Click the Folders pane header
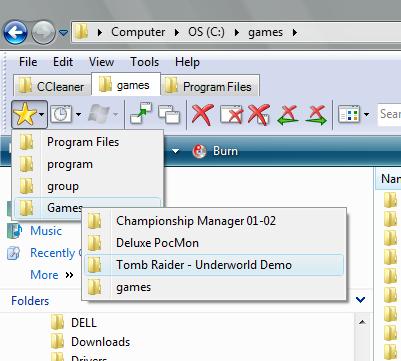The height and width of the screenshot is (361, 401). (x=30, y=301)
